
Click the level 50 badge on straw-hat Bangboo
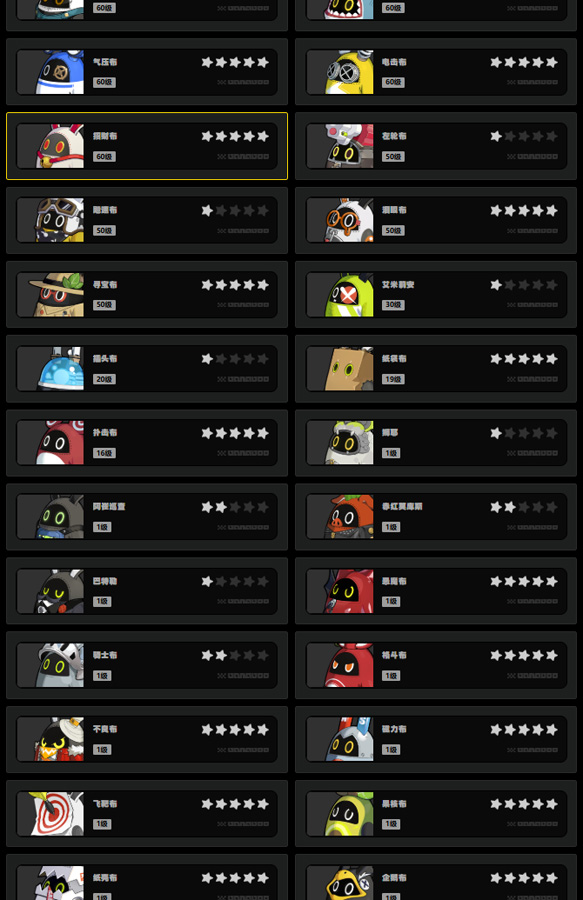click(x=104, y=305)
